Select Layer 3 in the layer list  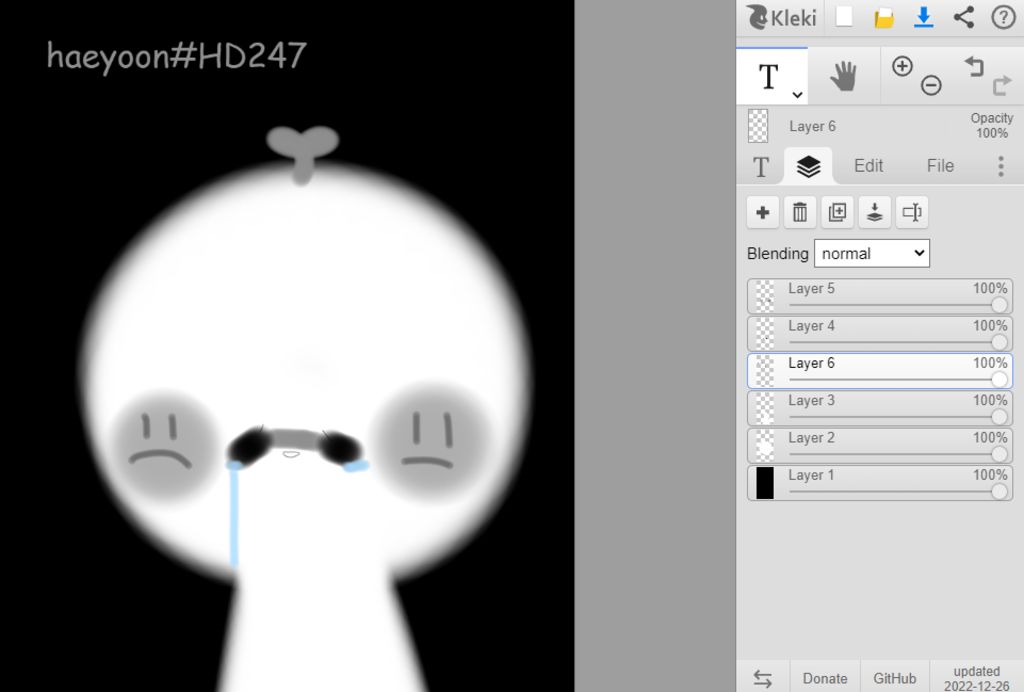880,408
